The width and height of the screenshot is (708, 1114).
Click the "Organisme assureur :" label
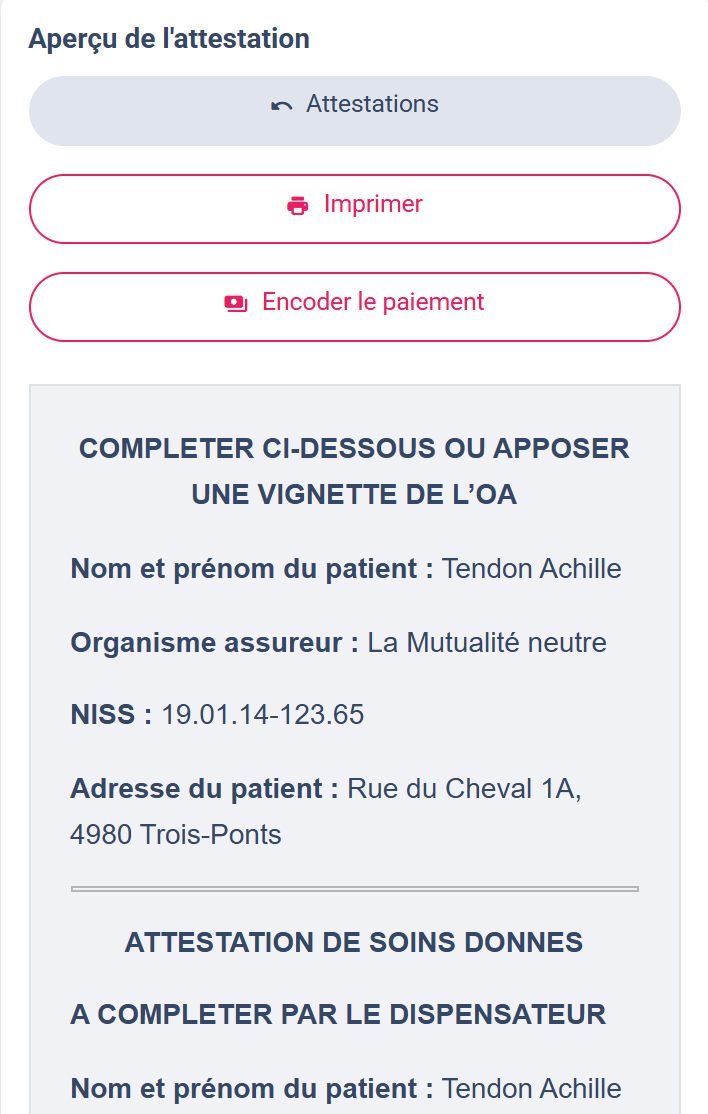point(214,642)
